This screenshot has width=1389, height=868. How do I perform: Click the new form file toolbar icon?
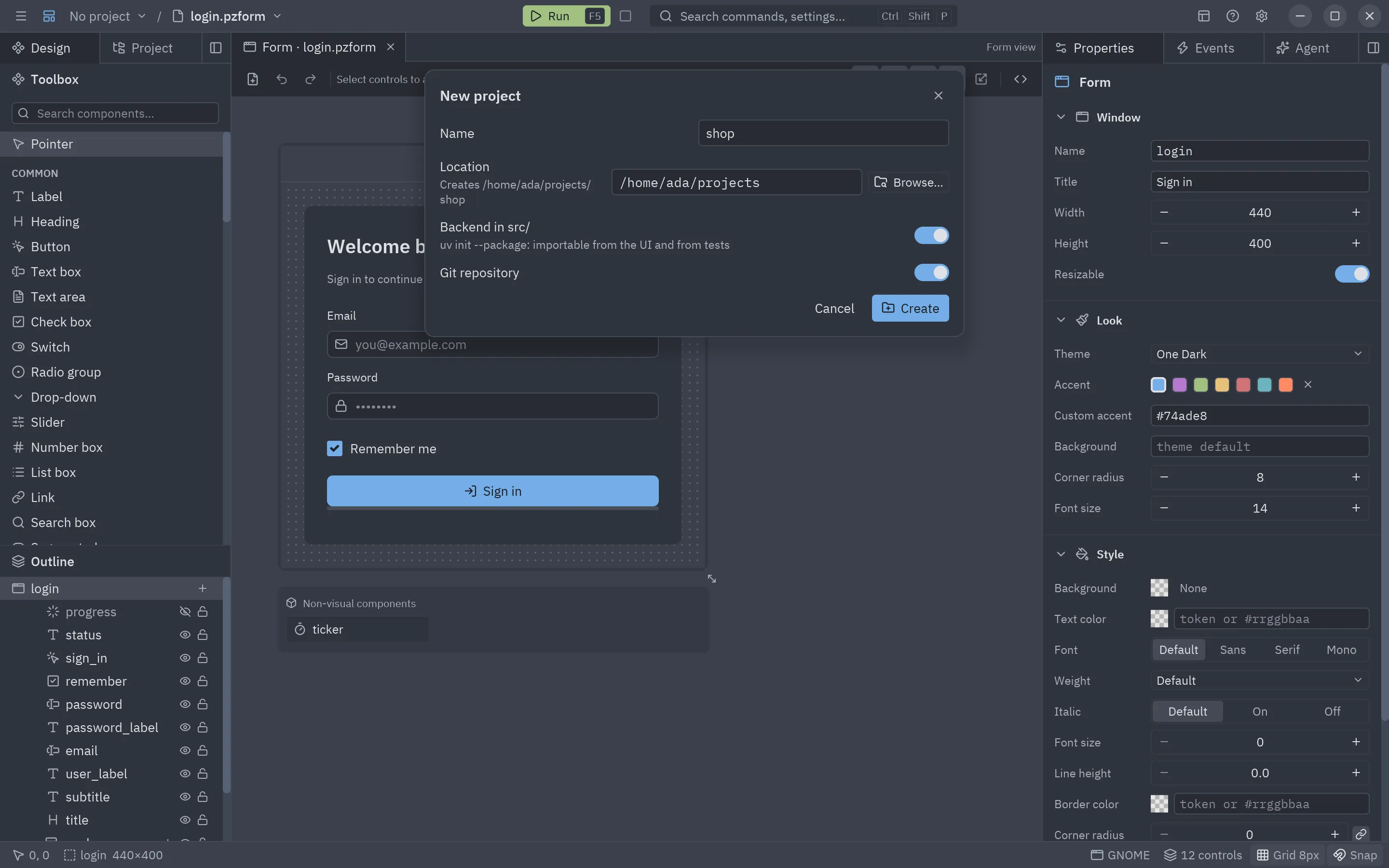[x=253, y=79]
